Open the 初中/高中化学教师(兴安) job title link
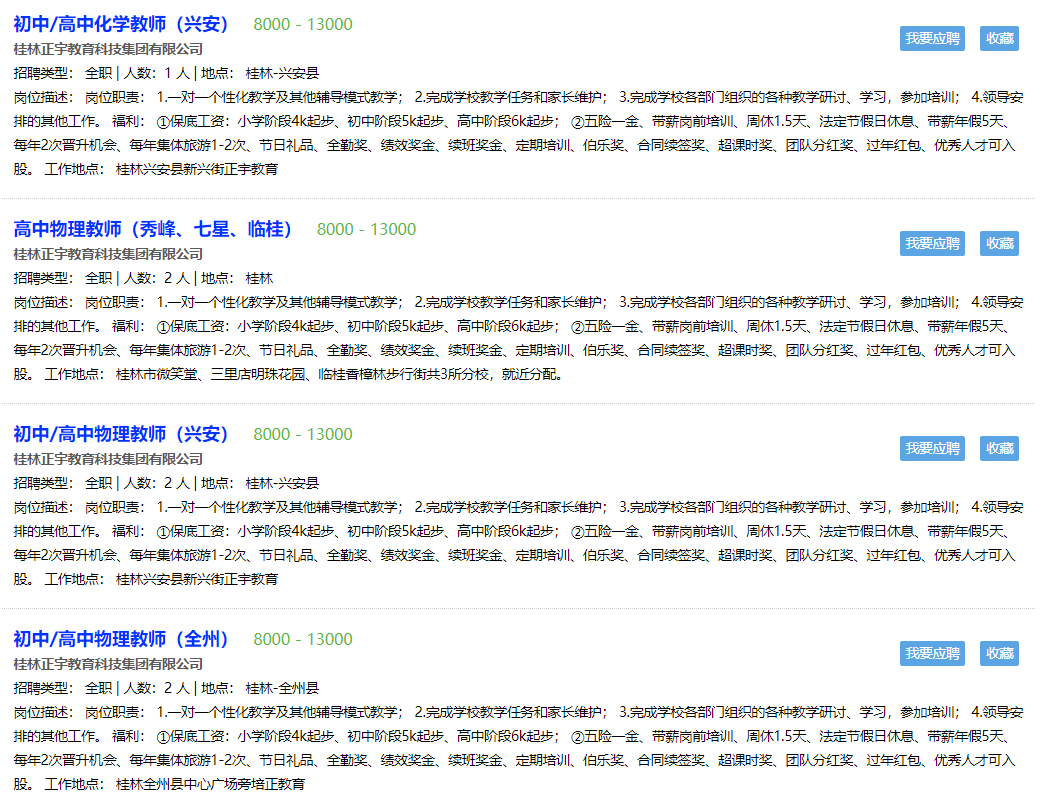The height and width of the screenshot is (795, 1052). point(121,24)
